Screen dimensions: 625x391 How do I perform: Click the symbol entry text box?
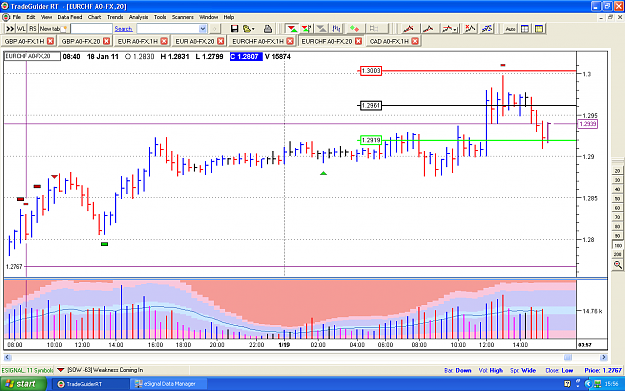(x=91, y=29)
